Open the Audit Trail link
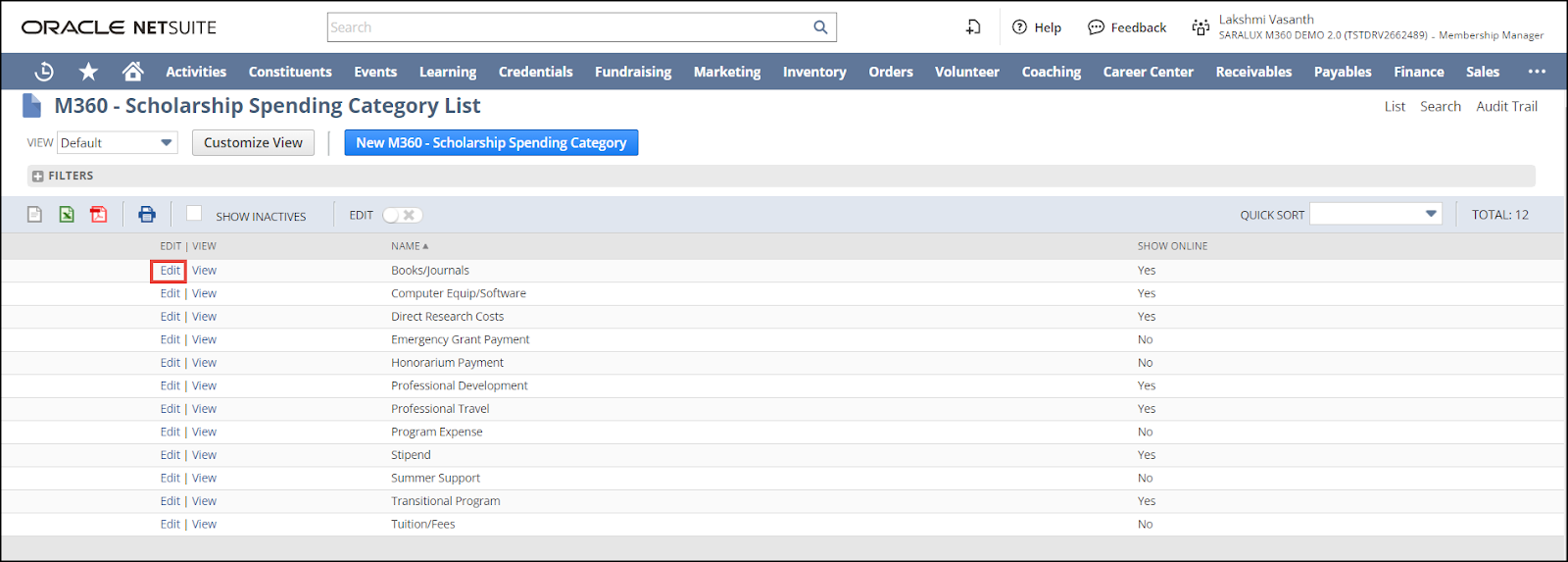This screenshot has width=1568, height=562. [x=1506, y=106]
